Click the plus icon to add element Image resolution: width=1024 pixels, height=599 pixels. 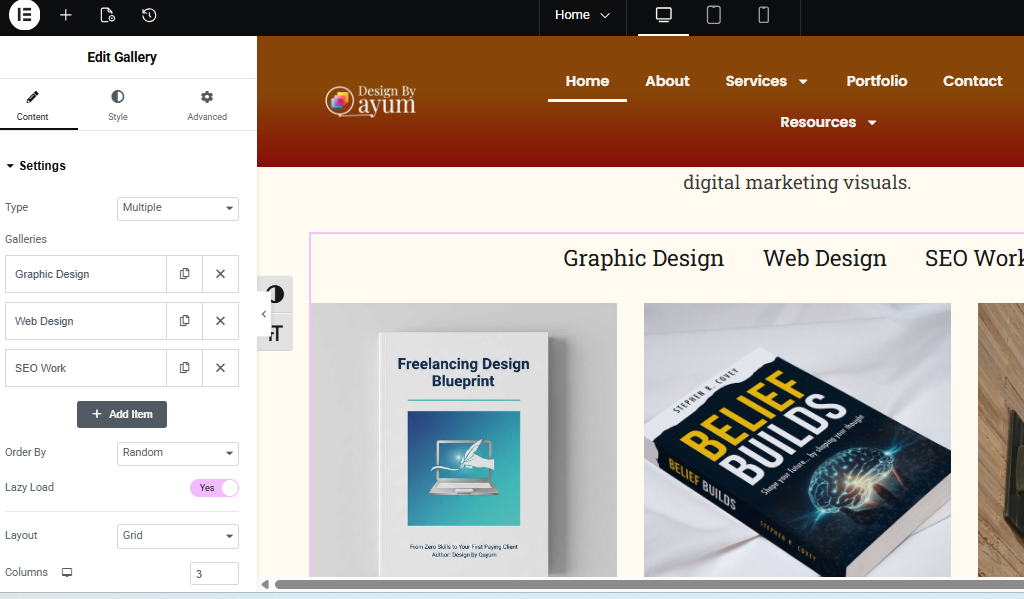66,15
